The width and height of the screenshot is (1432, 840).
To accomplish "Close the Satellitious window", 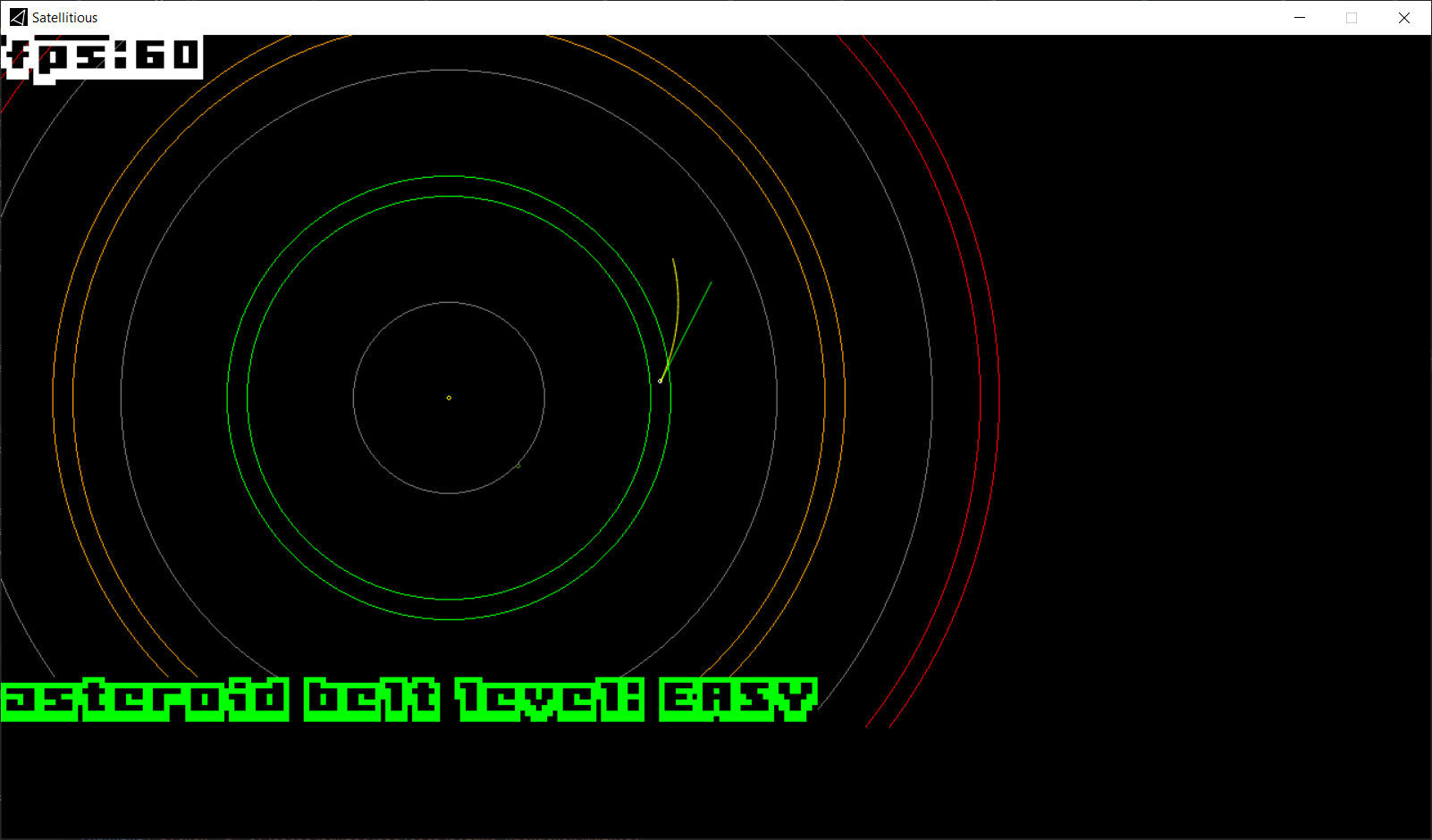I will pyautogui.click(x=1404, y=17).
